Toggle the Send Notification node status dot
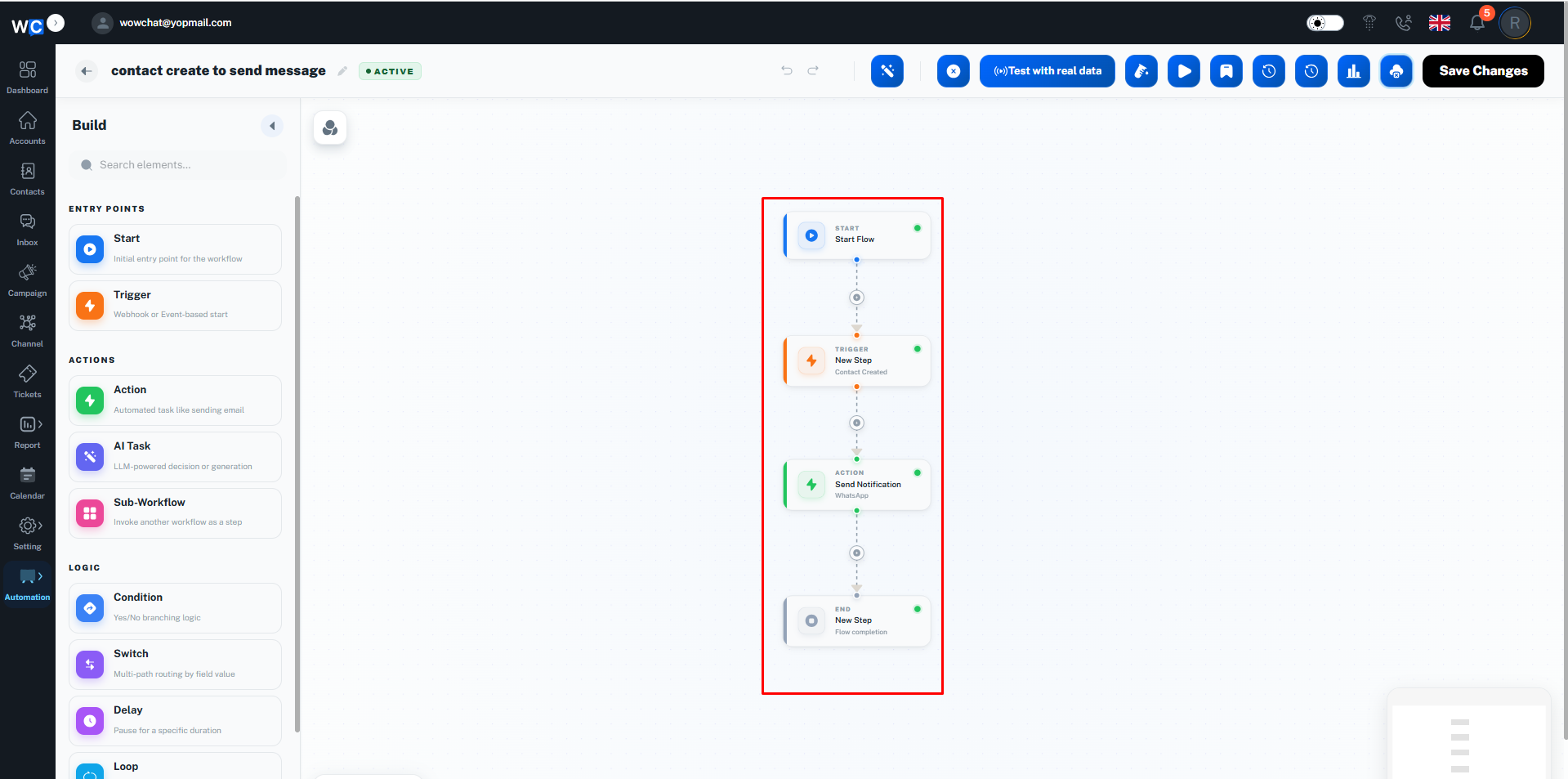This screenshot has height=779, width=1568. click(x=917, y=472)
